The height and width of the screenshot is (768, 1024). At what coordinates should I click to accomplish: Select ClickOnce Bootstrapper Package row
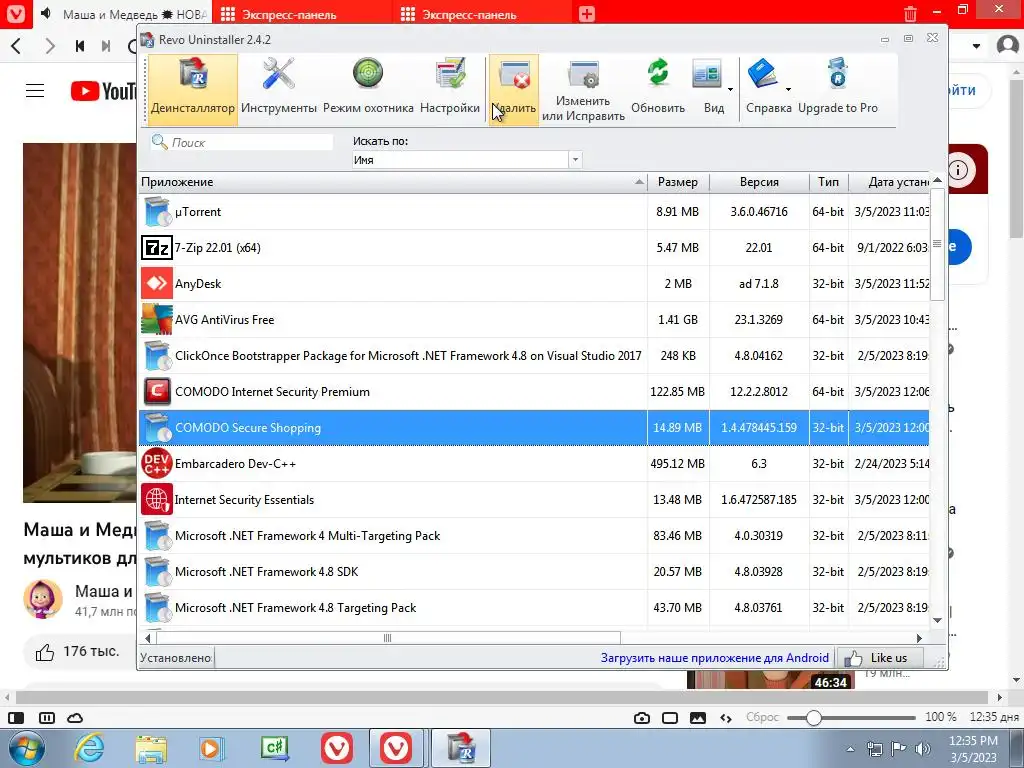tap(534, 356)
